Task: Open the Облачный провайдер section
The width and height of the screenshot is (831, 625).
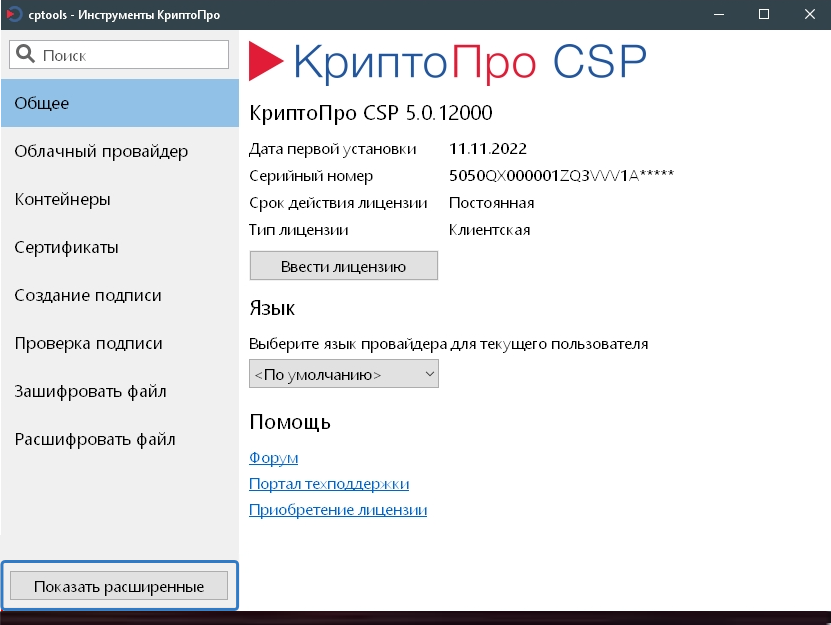Action: click(x=120, y=151)
